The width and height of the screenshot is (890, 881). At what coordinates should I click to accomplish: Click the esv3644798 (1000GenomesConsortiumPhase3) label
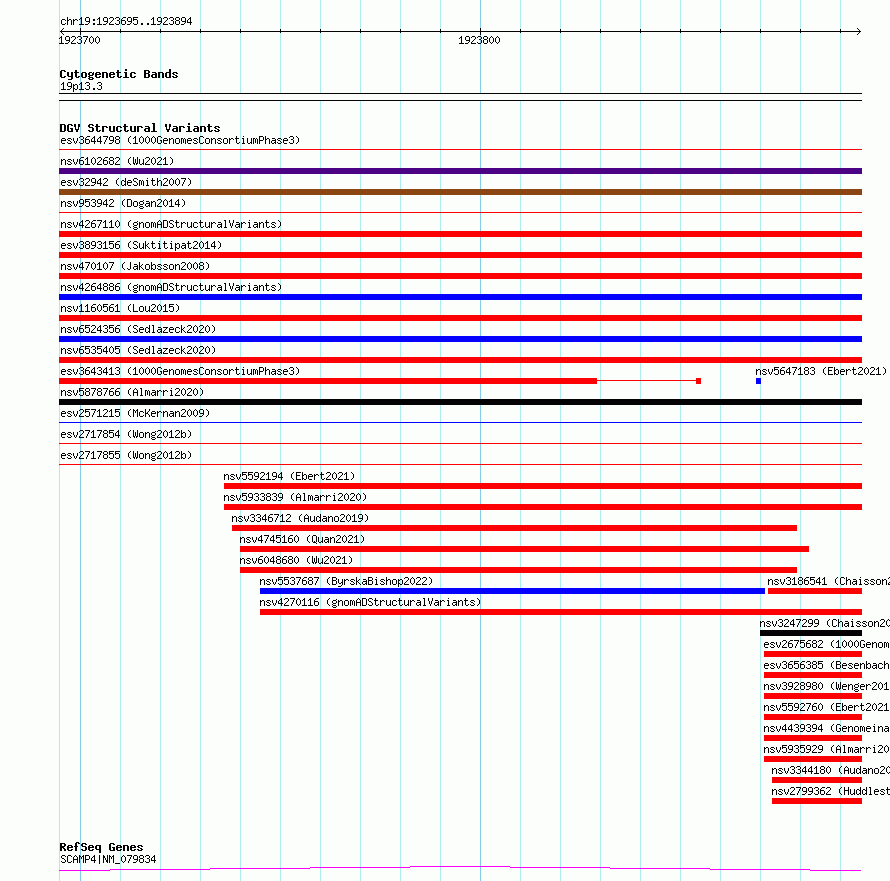(x=180, y=140)
